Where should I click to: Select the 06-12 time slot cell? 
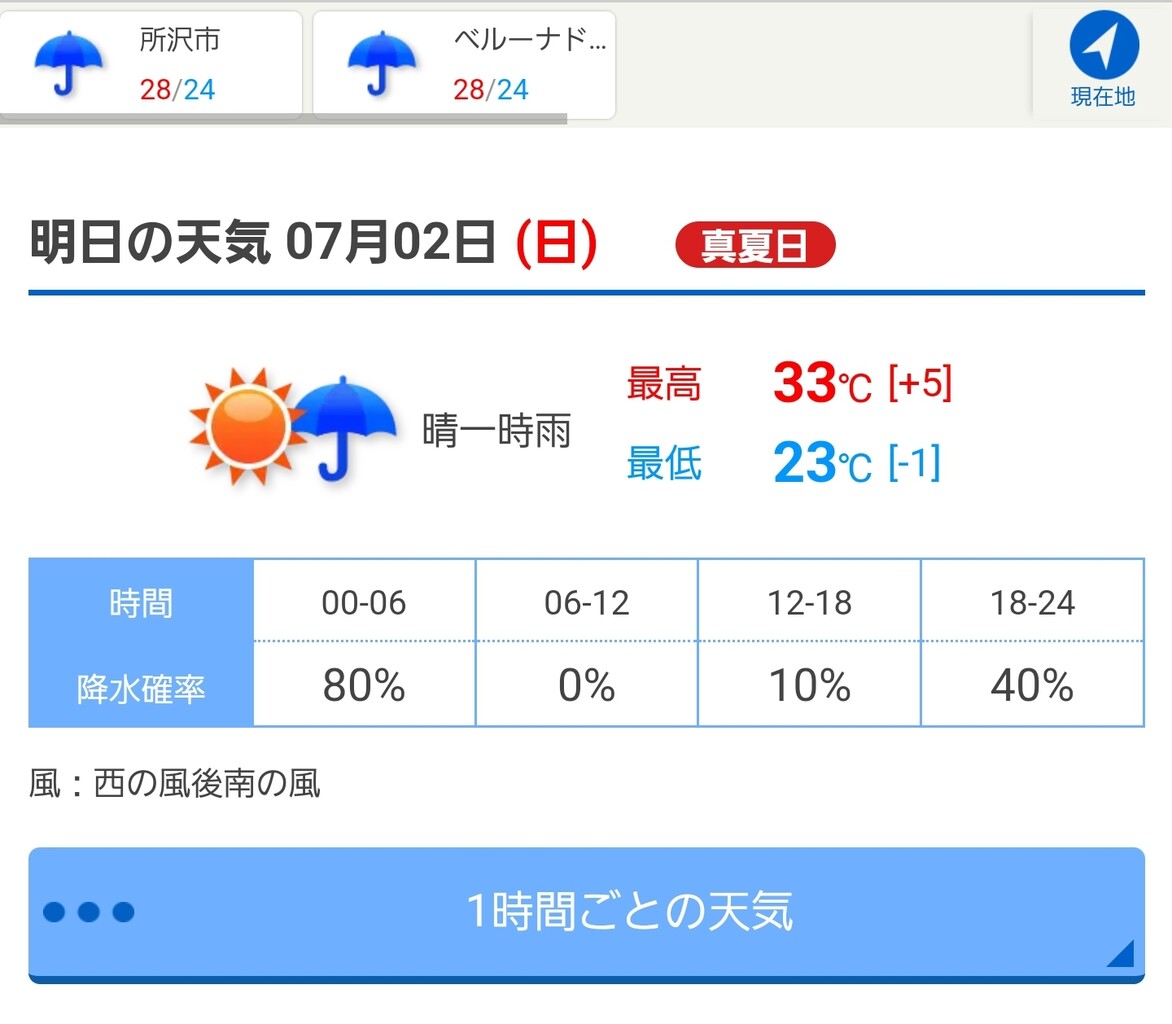pos(587,602)
